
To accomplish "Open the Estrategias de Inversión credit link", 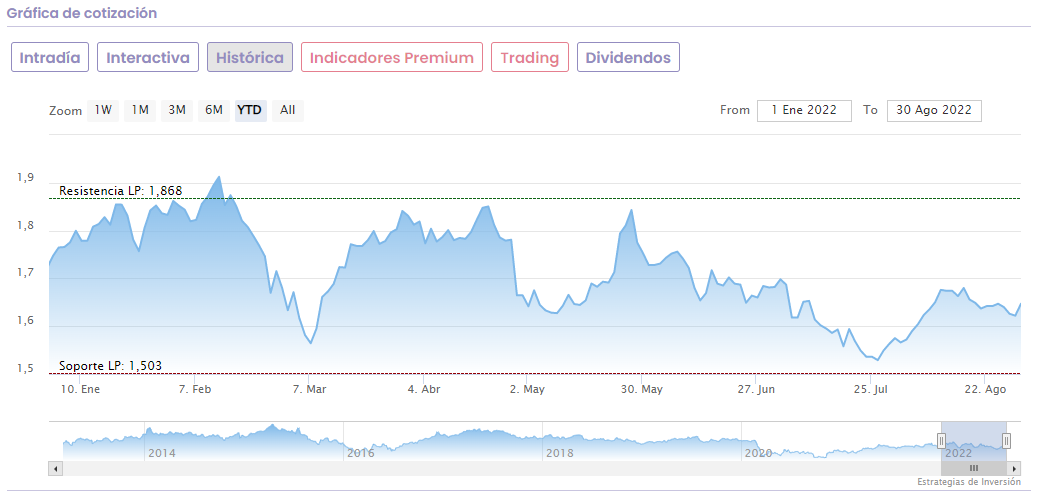I will coord(968,482).
